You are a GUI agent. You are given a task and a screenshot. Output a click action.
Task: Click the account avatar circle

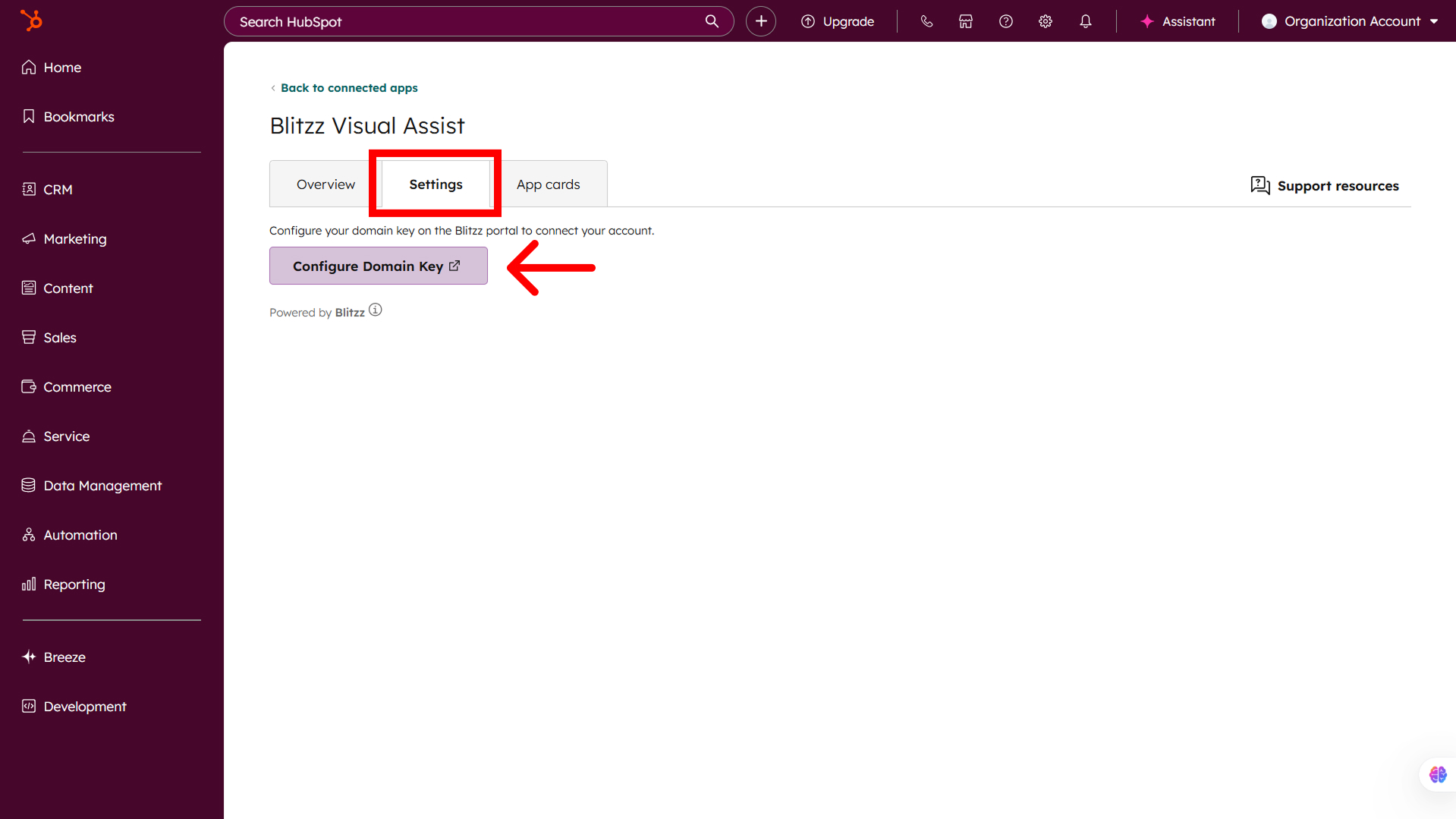click(x=1269, y=21)
